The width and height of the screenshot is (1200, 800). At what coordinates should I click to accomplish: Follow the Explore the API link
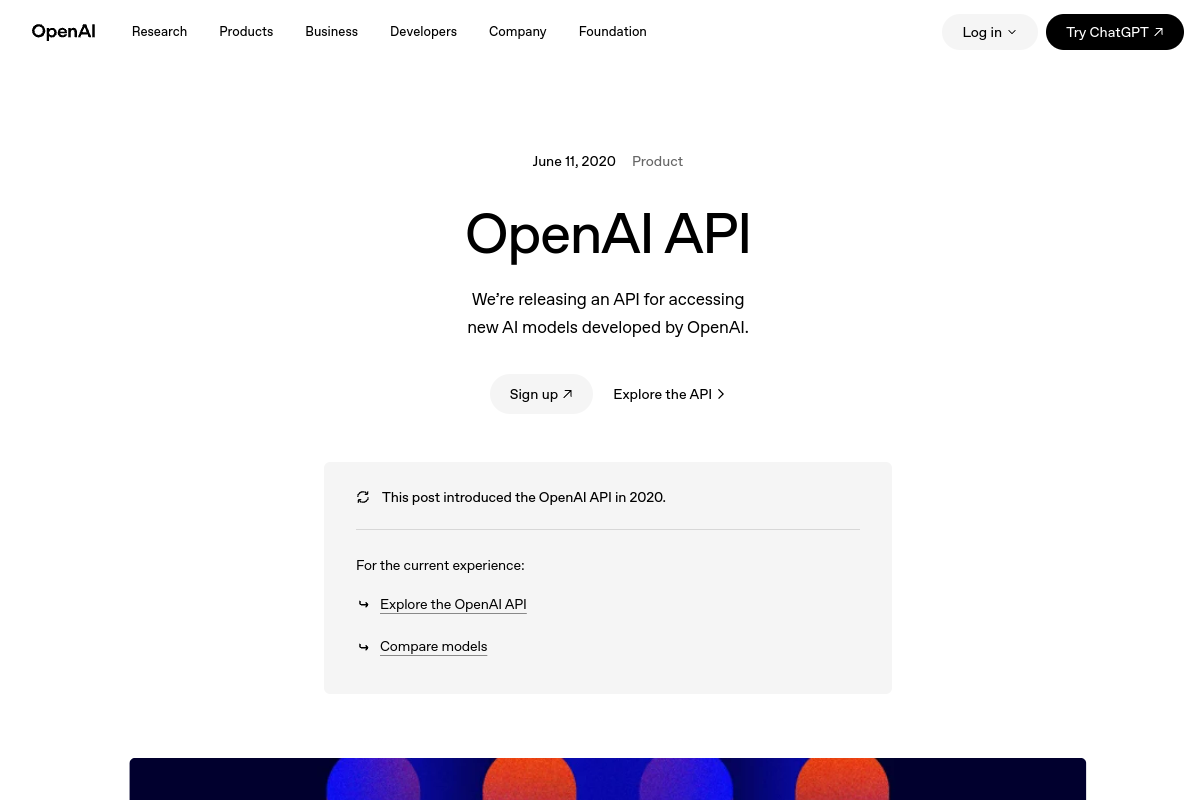(x=669, y=394)
